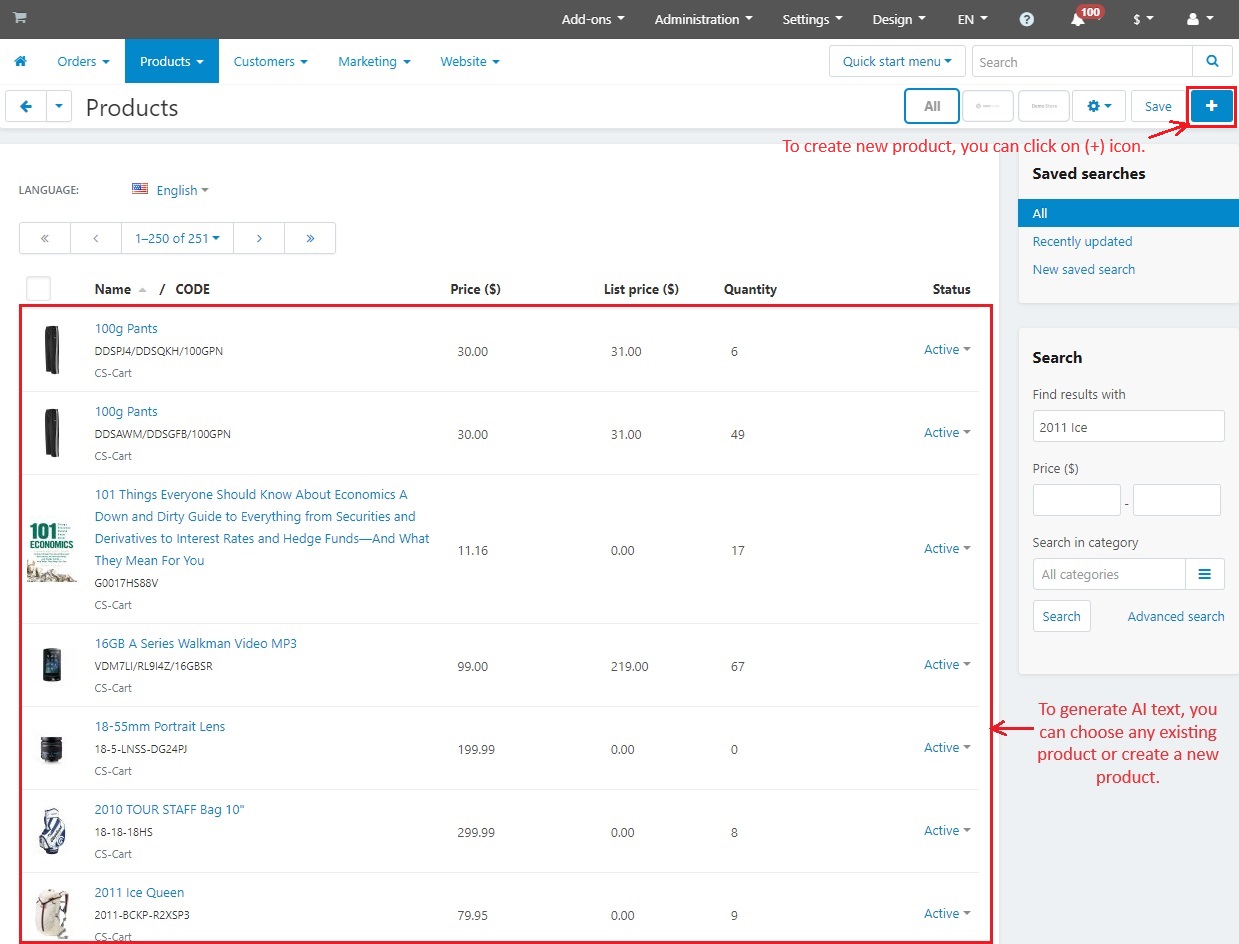The height and width of the screenshot is (944, 1239).
Task: Click the 2011 Ice Queen backpack thumbnail
Action: [x=52, y=912]
